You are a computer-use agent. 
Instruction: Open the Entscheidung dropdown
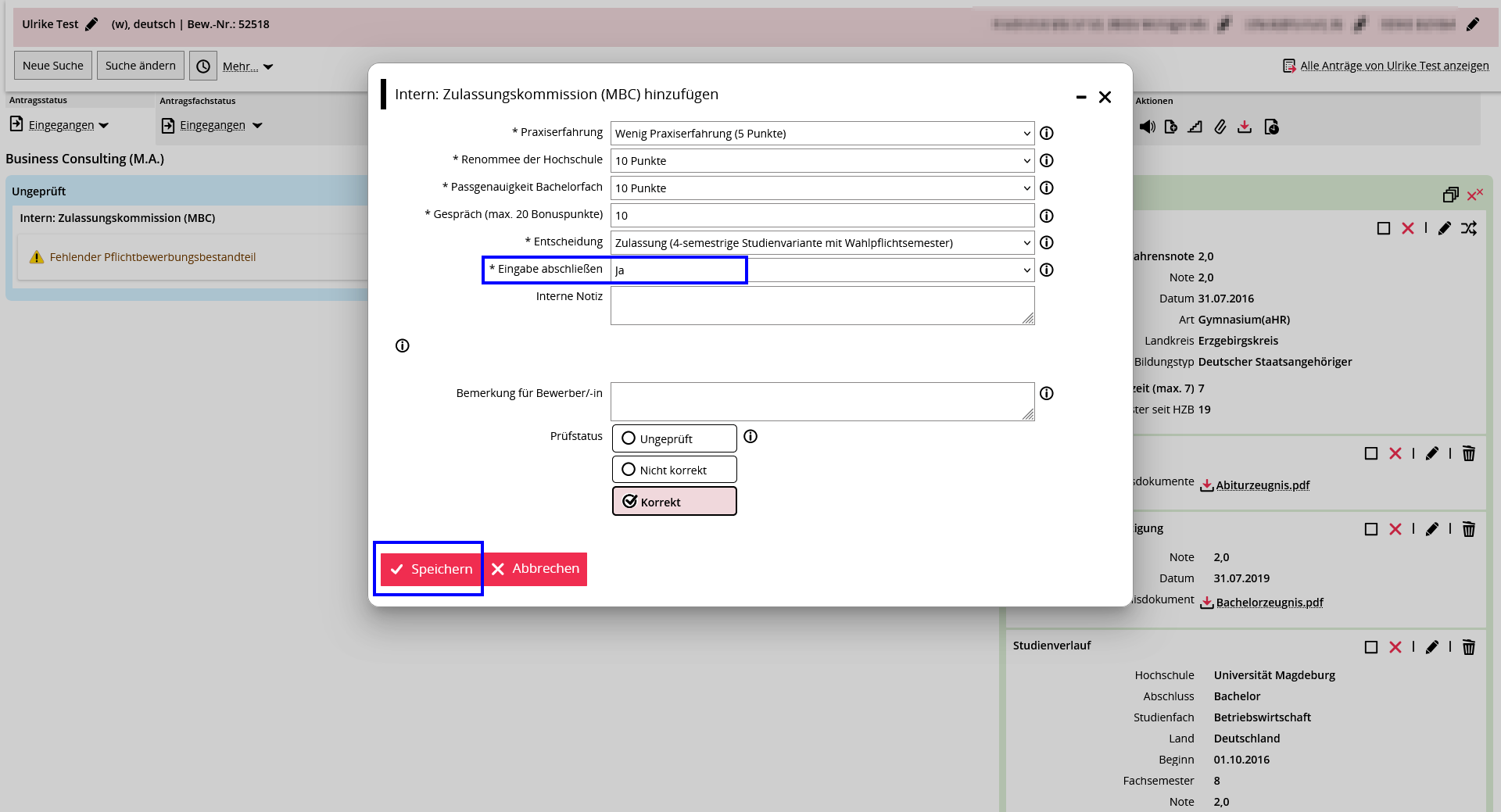click(x=822, y=243)
